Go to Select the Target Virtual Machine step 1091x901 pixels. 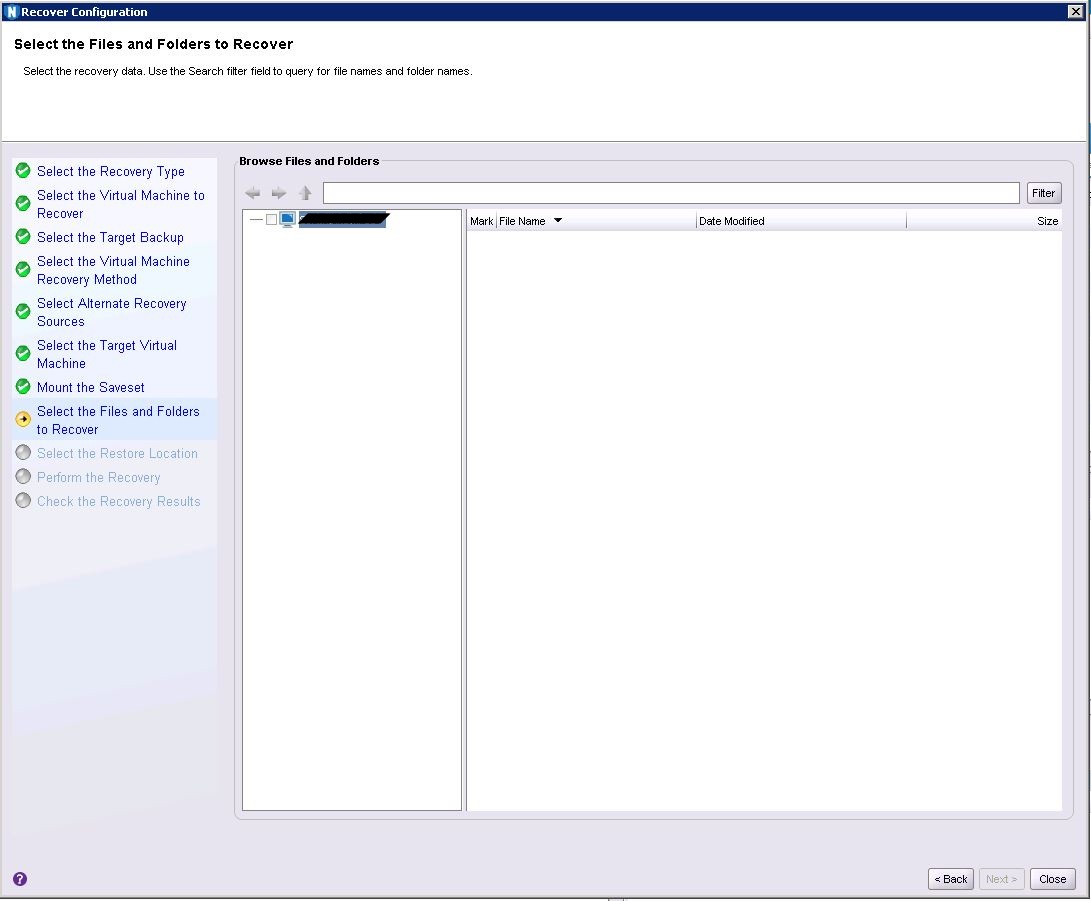[x=106, y=353]
